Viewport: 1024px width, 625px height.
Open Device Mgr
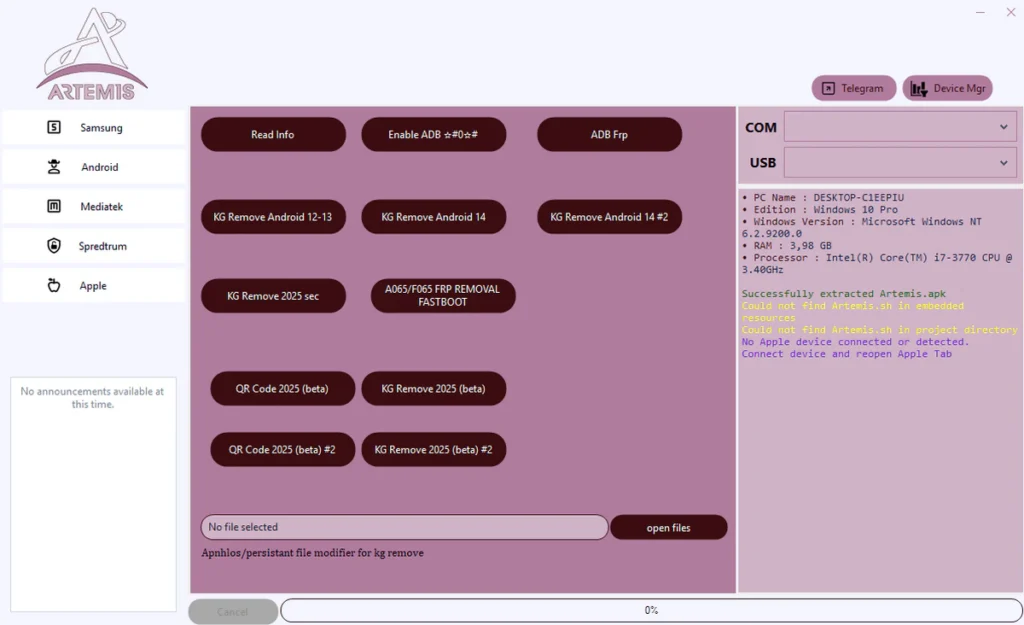(948, 88)
